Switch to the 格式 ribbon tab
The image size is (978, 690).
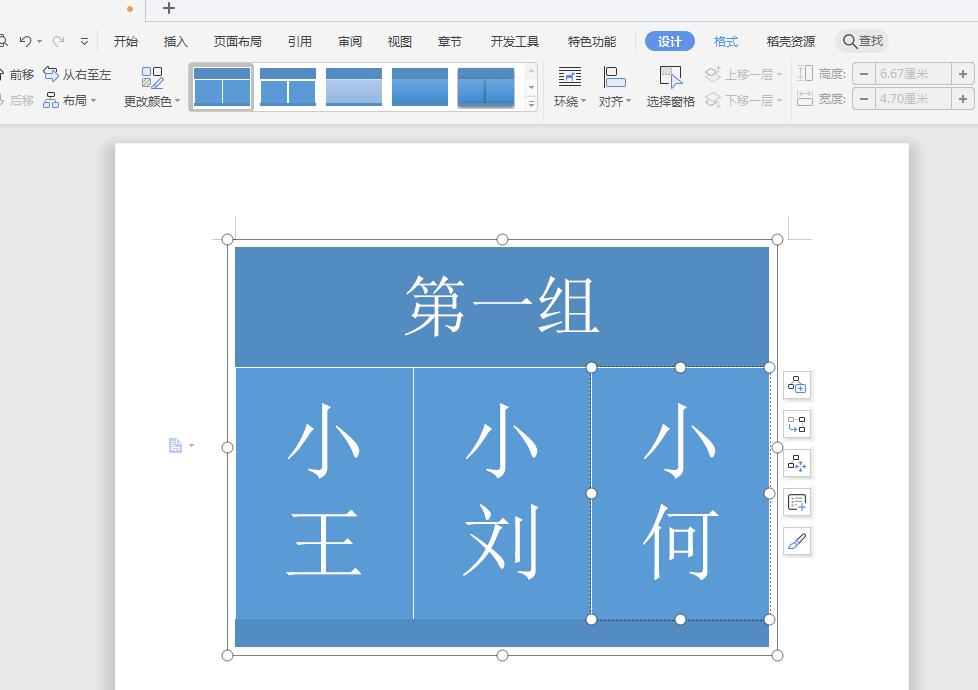(725, 41)
